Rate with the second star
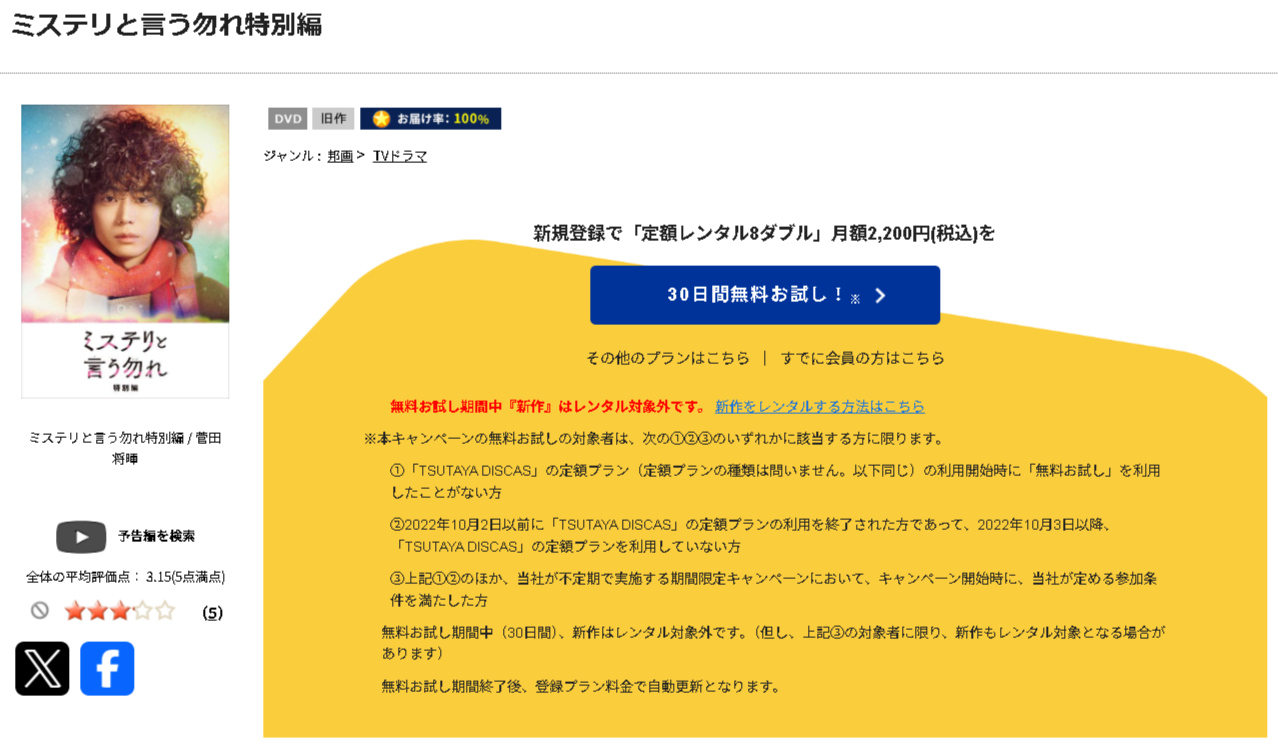Image resolution: width=1278 pixels, height=745 pixels. 98,610
